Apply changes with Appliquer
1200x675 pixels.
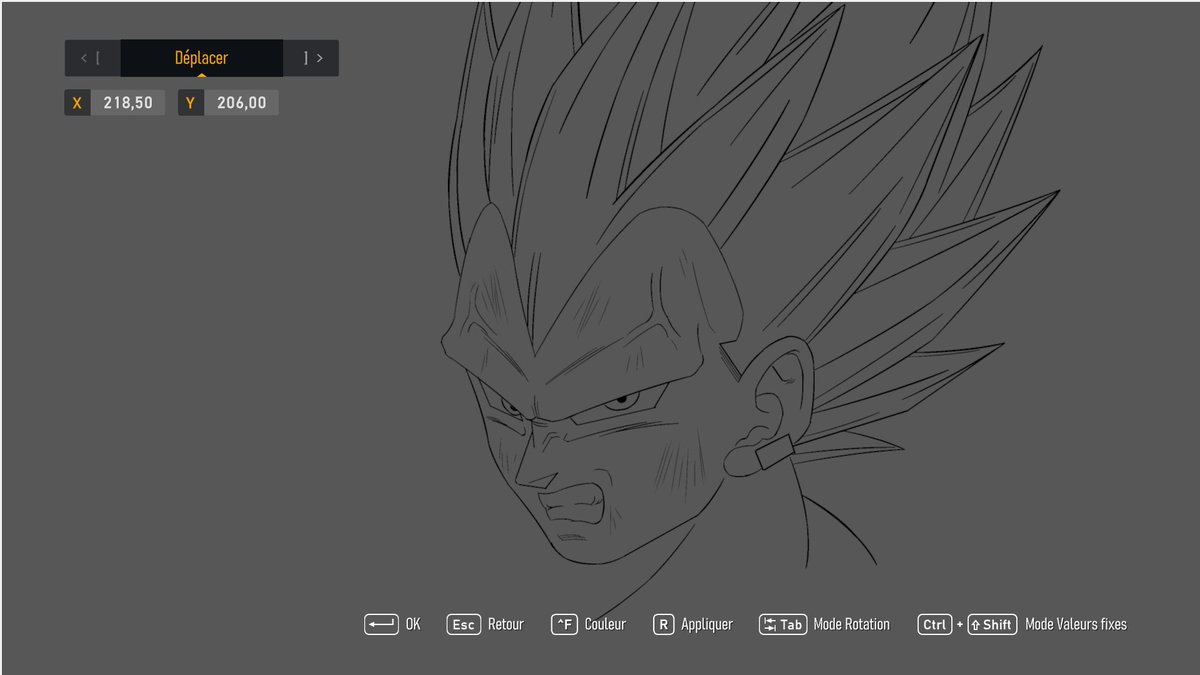707,625
